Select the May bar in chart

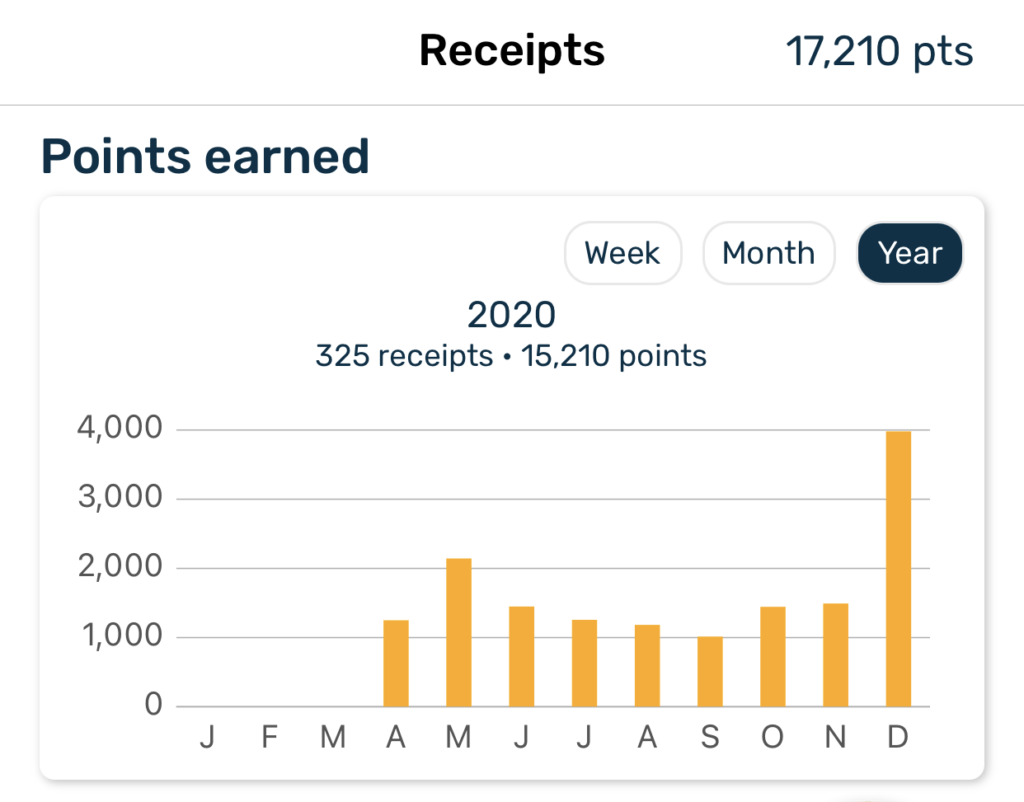click(x=458, y=632)
